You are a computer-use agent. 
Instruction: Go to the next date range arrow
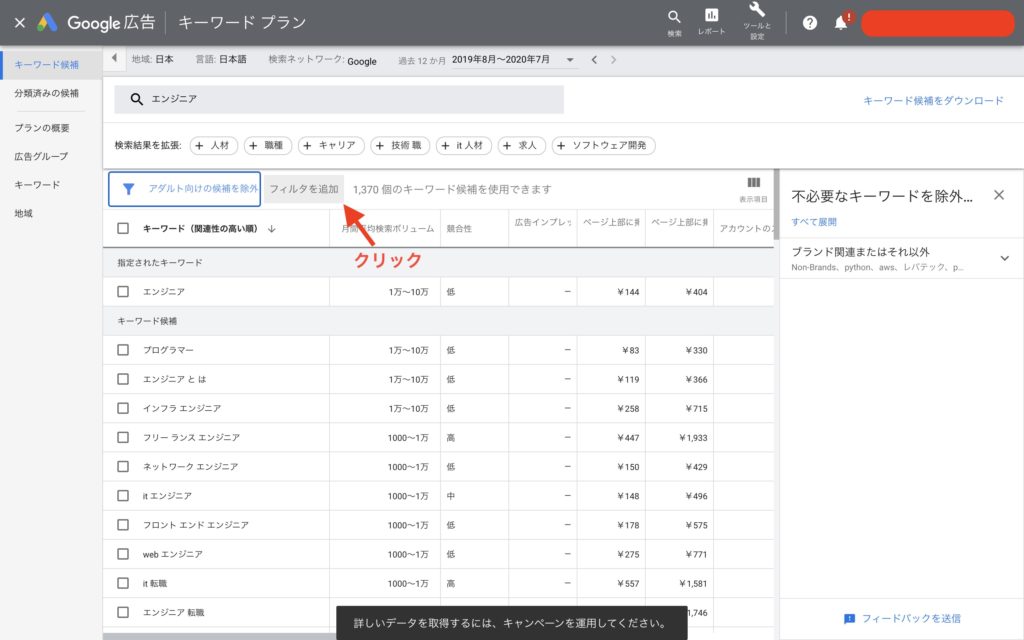613,60
